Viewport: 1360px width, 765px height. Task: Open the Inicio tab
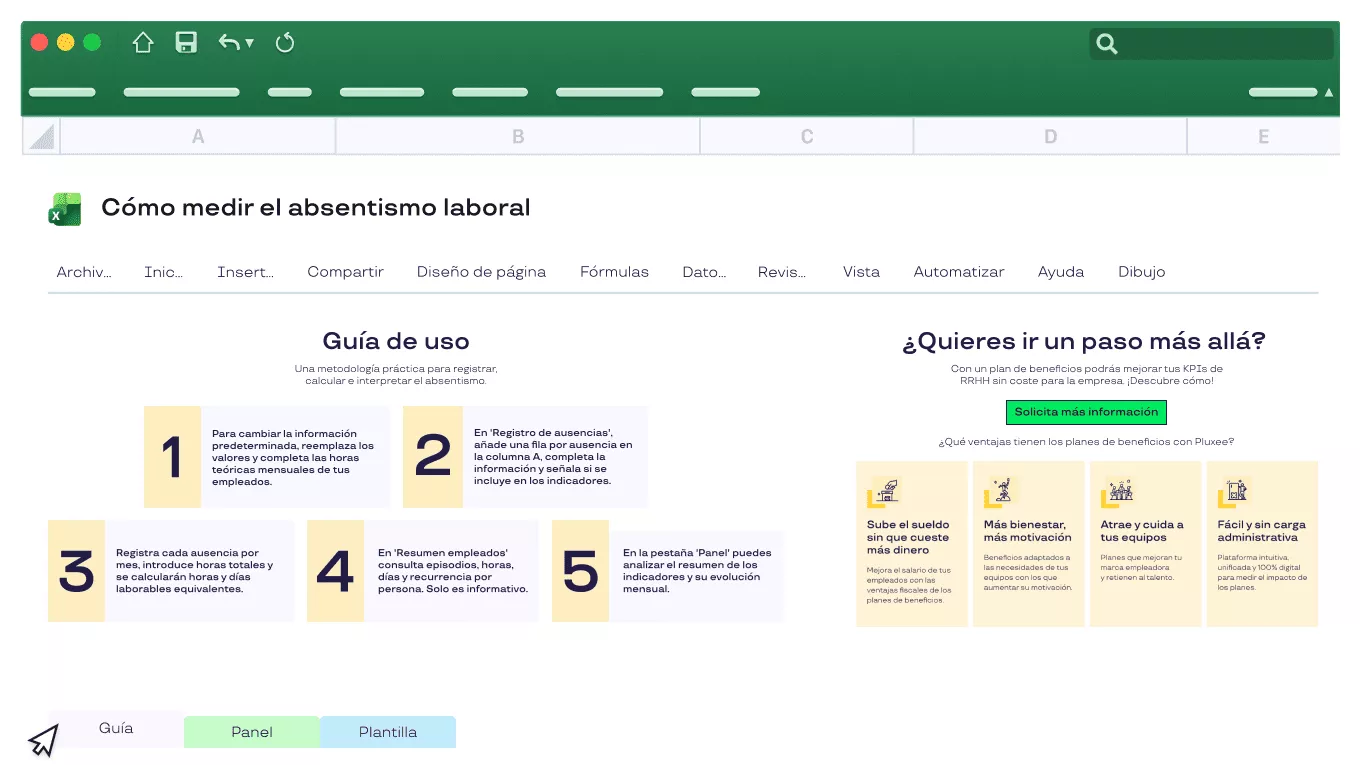coord(164,272)
